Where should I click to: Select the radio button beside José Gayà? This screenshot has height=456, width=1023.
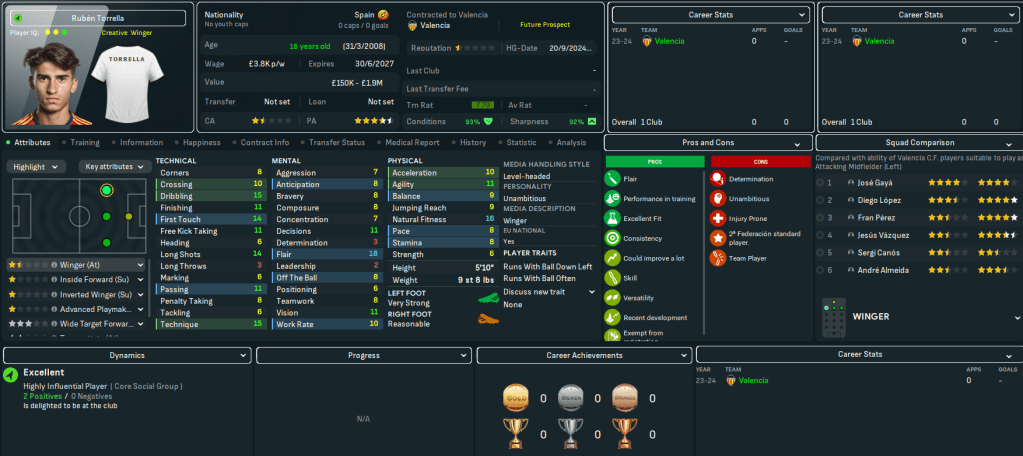coord(821,183)
